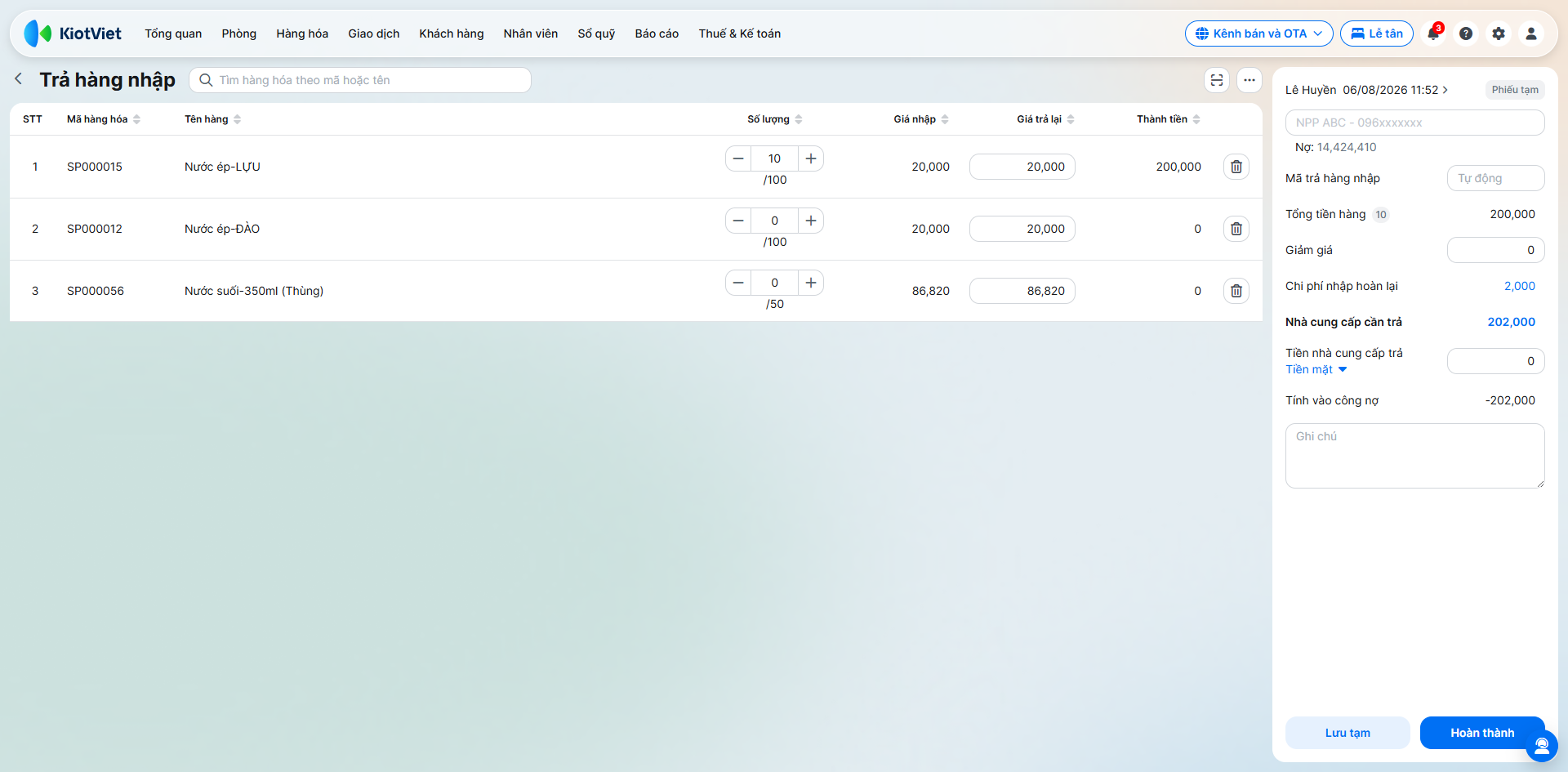Click product code SP000056
The width and height of the screenshot is (1568, 772).
click(x=96, y=291)
